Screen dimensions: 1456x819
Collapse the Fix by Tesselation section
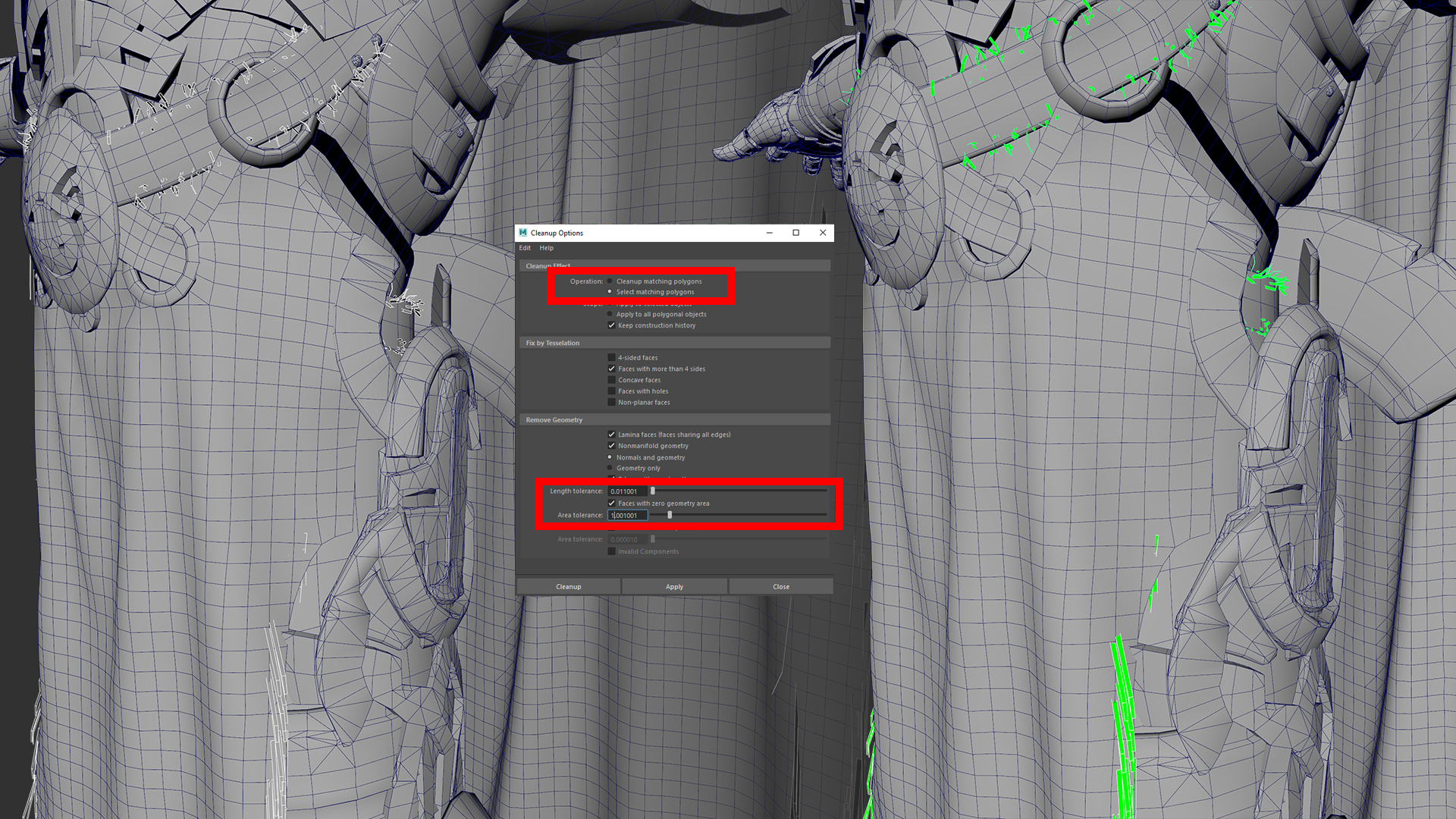(553, 343)
